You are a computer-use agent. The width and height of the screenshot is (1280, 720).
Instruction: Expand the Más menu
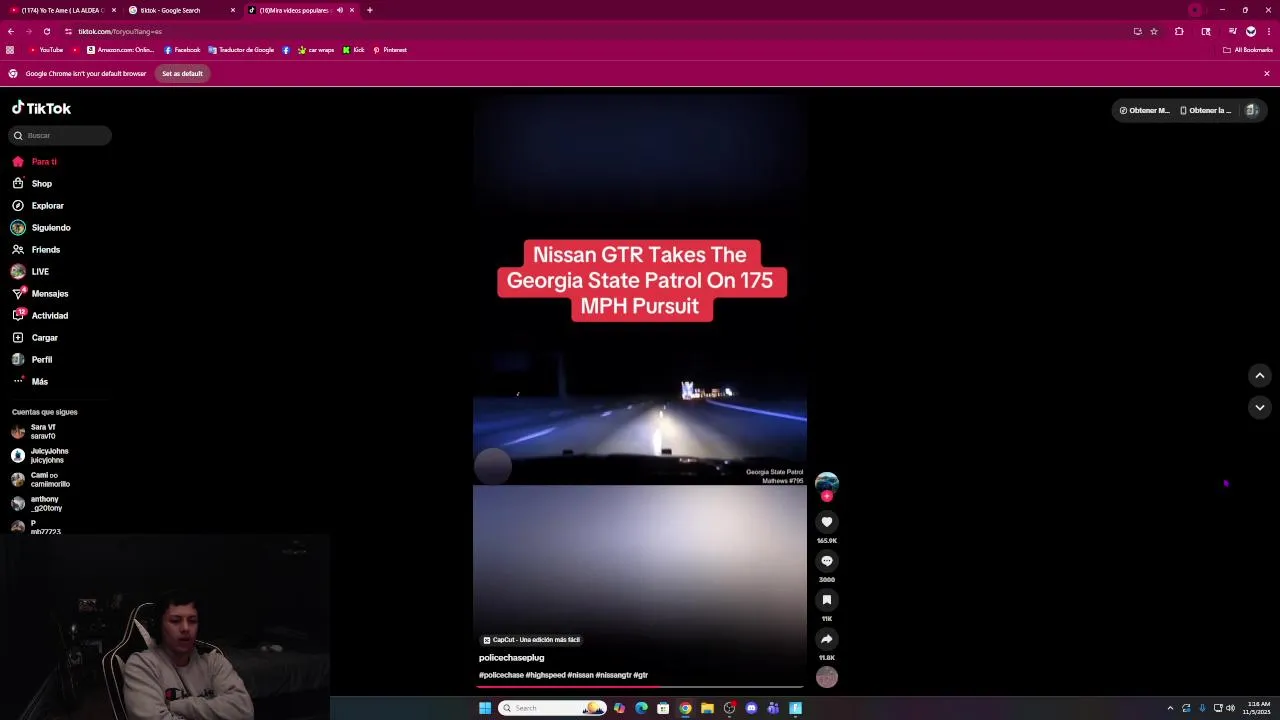[30, 382]
